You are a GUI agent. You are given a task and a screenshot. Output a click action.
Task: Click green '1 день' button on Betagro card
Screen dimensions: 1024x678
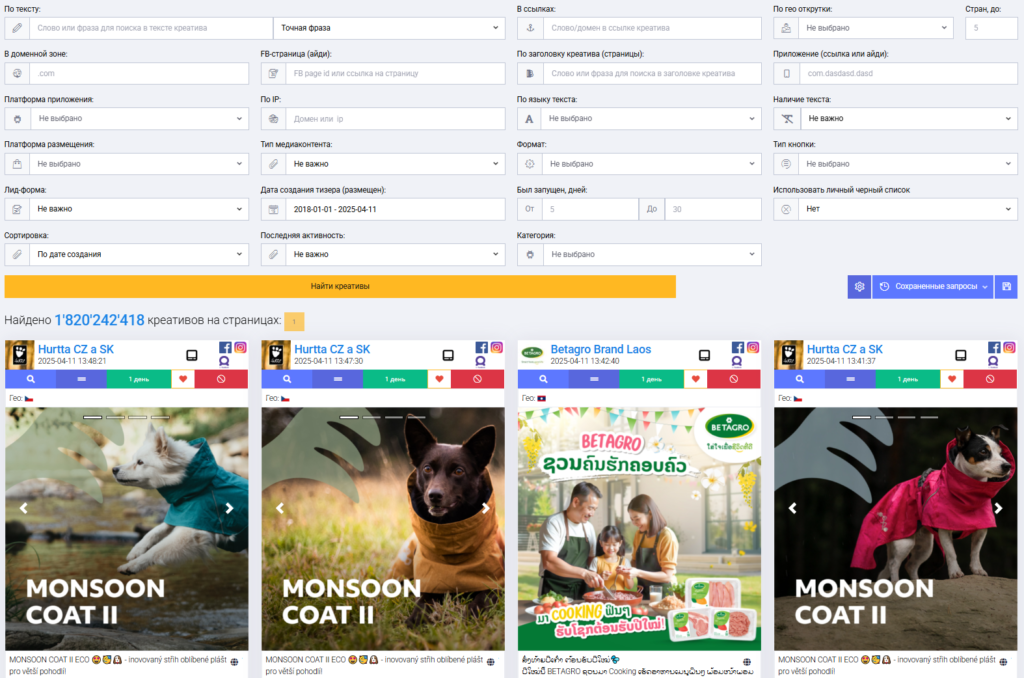pos(652,379)
